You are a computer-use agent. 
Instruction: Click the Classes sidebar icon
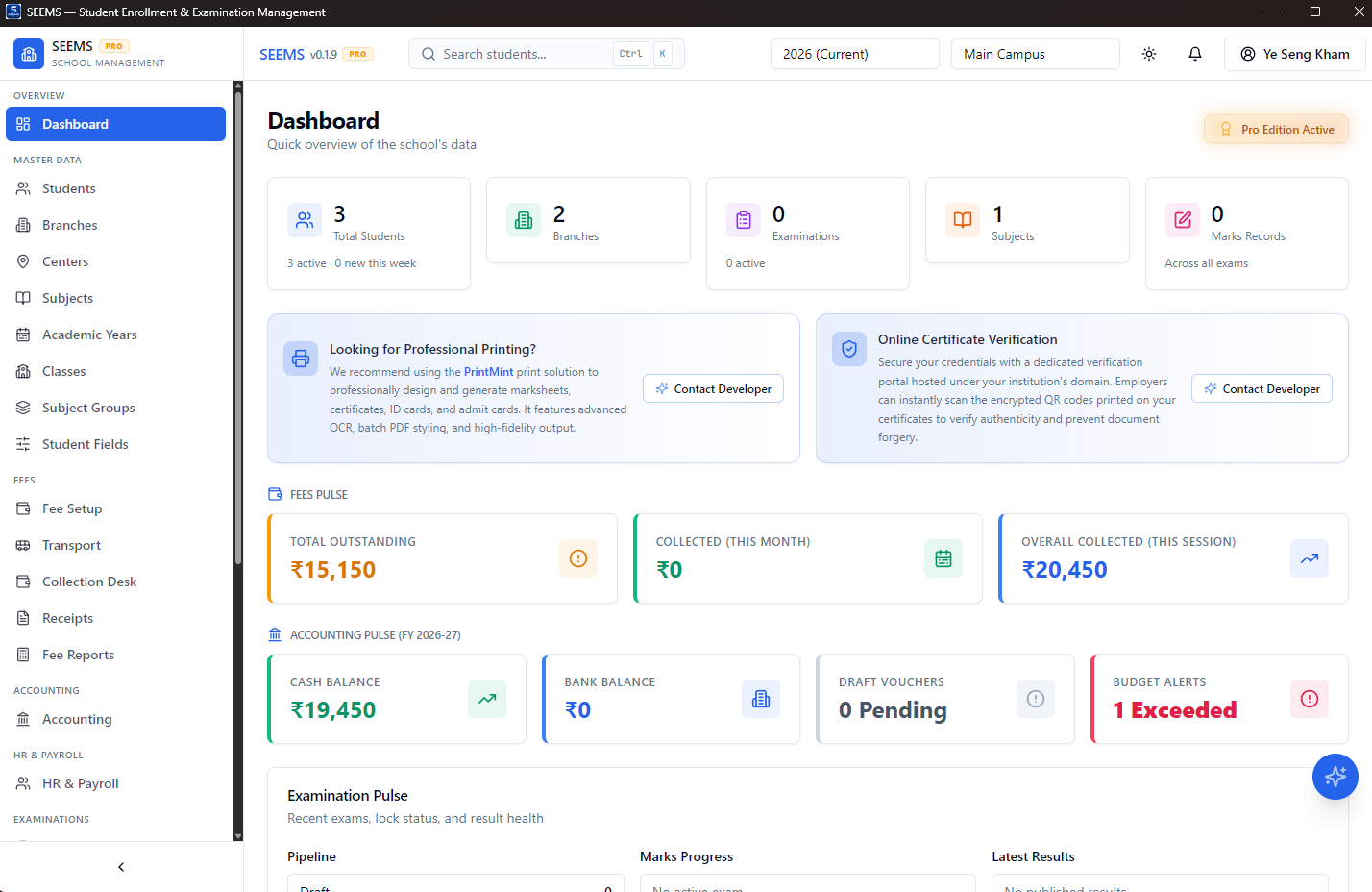(23, 371)
